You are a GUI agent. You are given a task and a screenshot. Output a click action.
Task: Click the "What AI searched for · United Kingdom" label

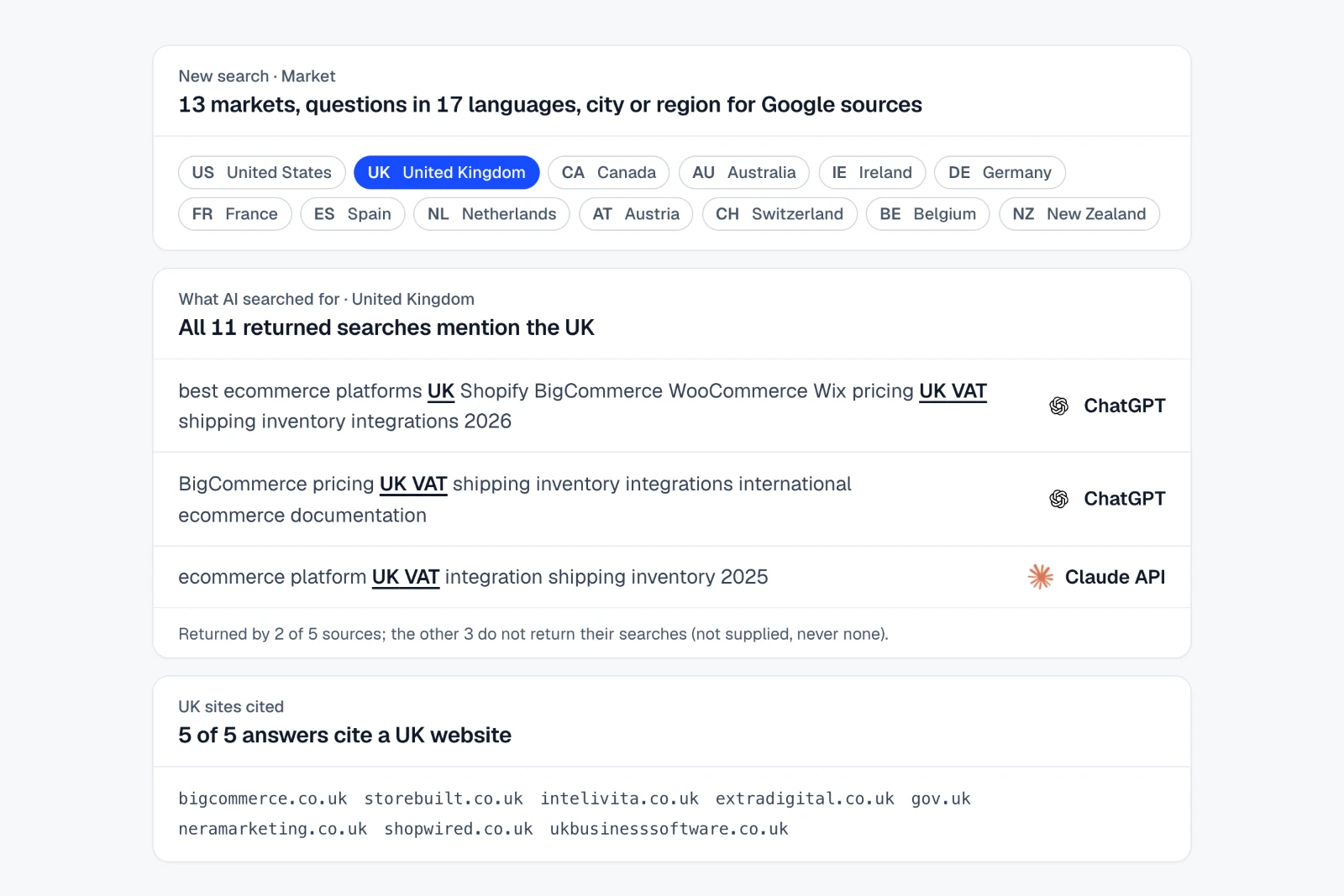327,299
